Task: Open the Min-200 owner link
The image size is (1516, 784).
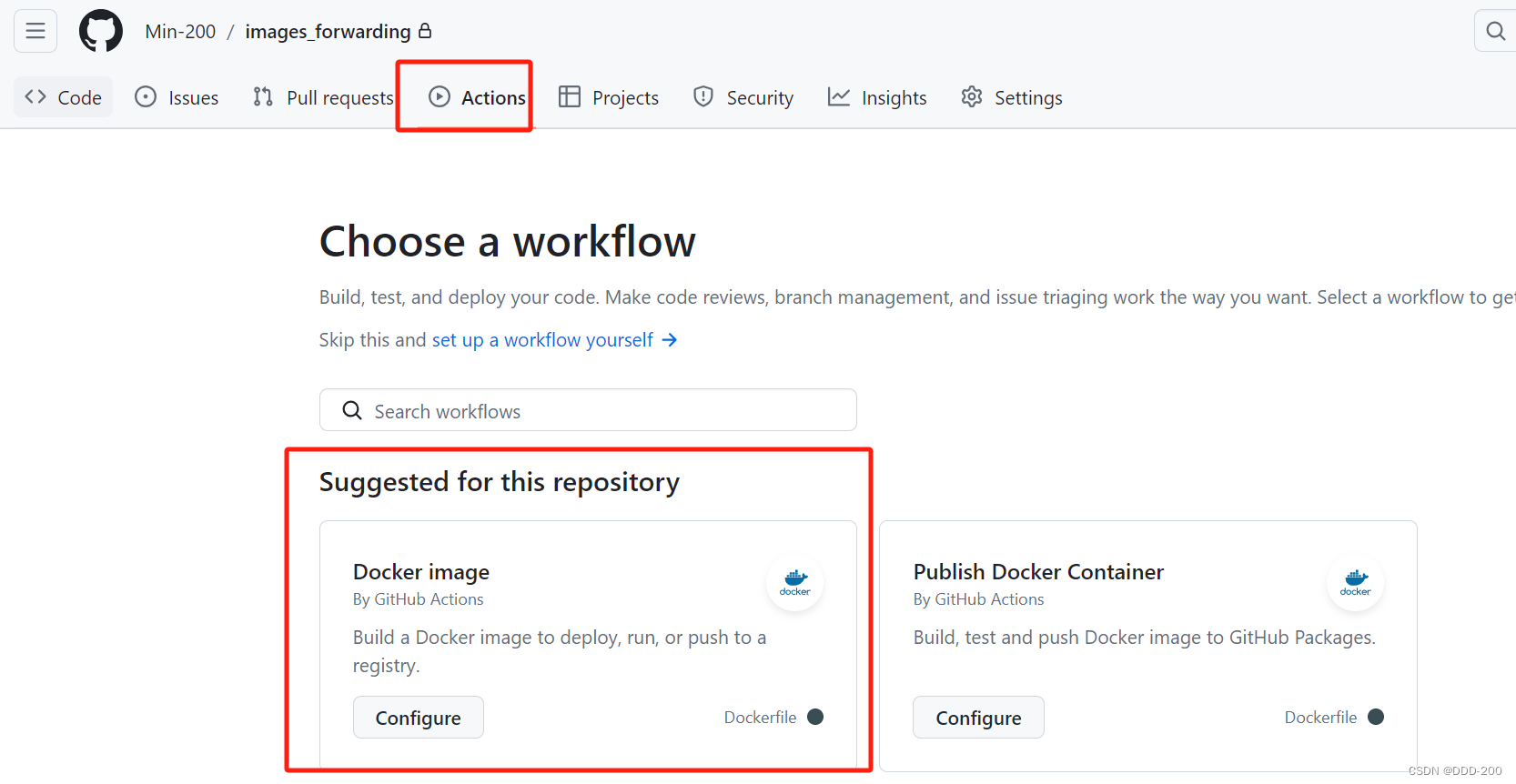Action: click(x=180, y=32)
